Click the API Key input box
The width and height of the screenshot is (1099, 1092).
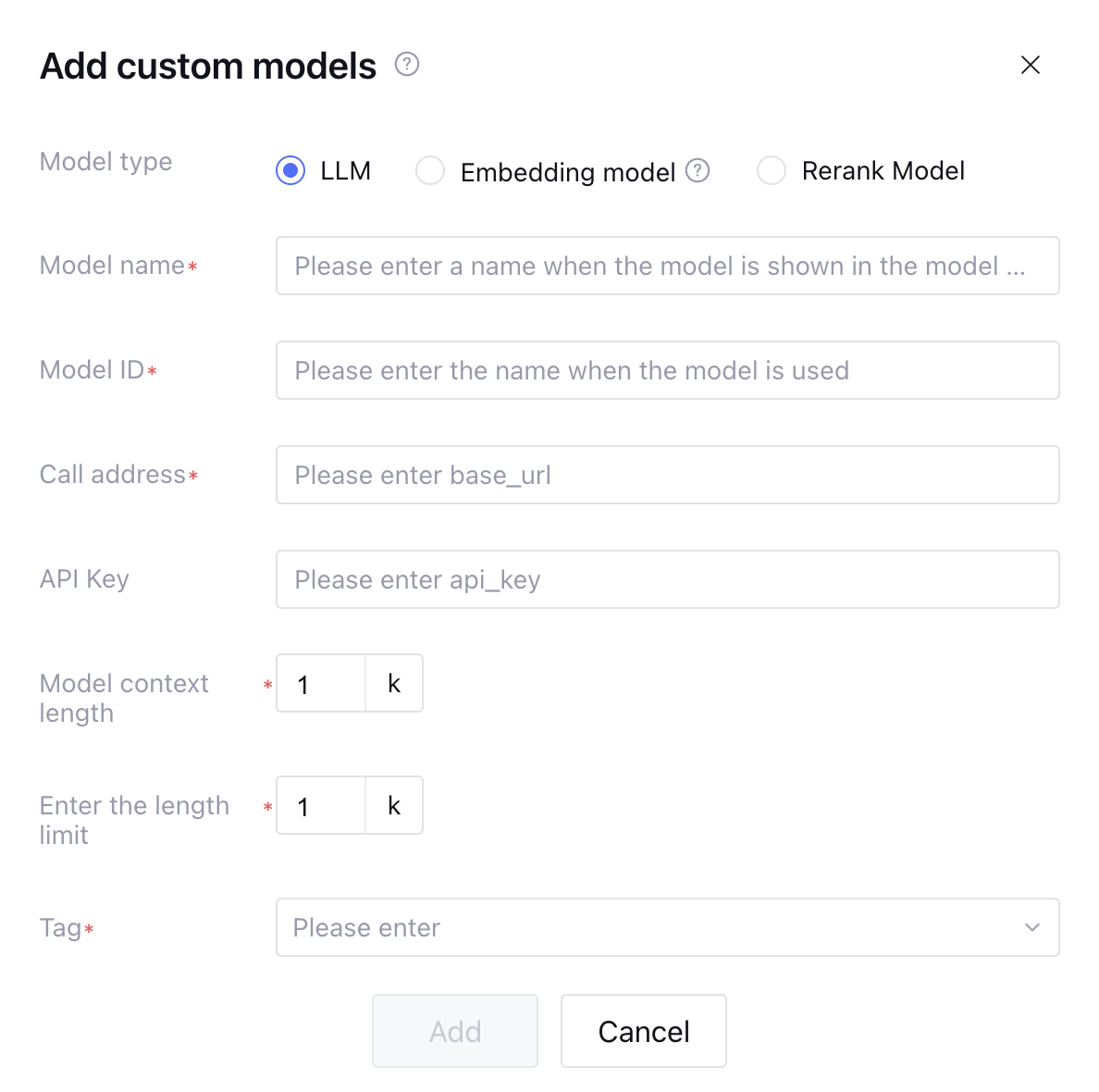(x=667, y=579)
